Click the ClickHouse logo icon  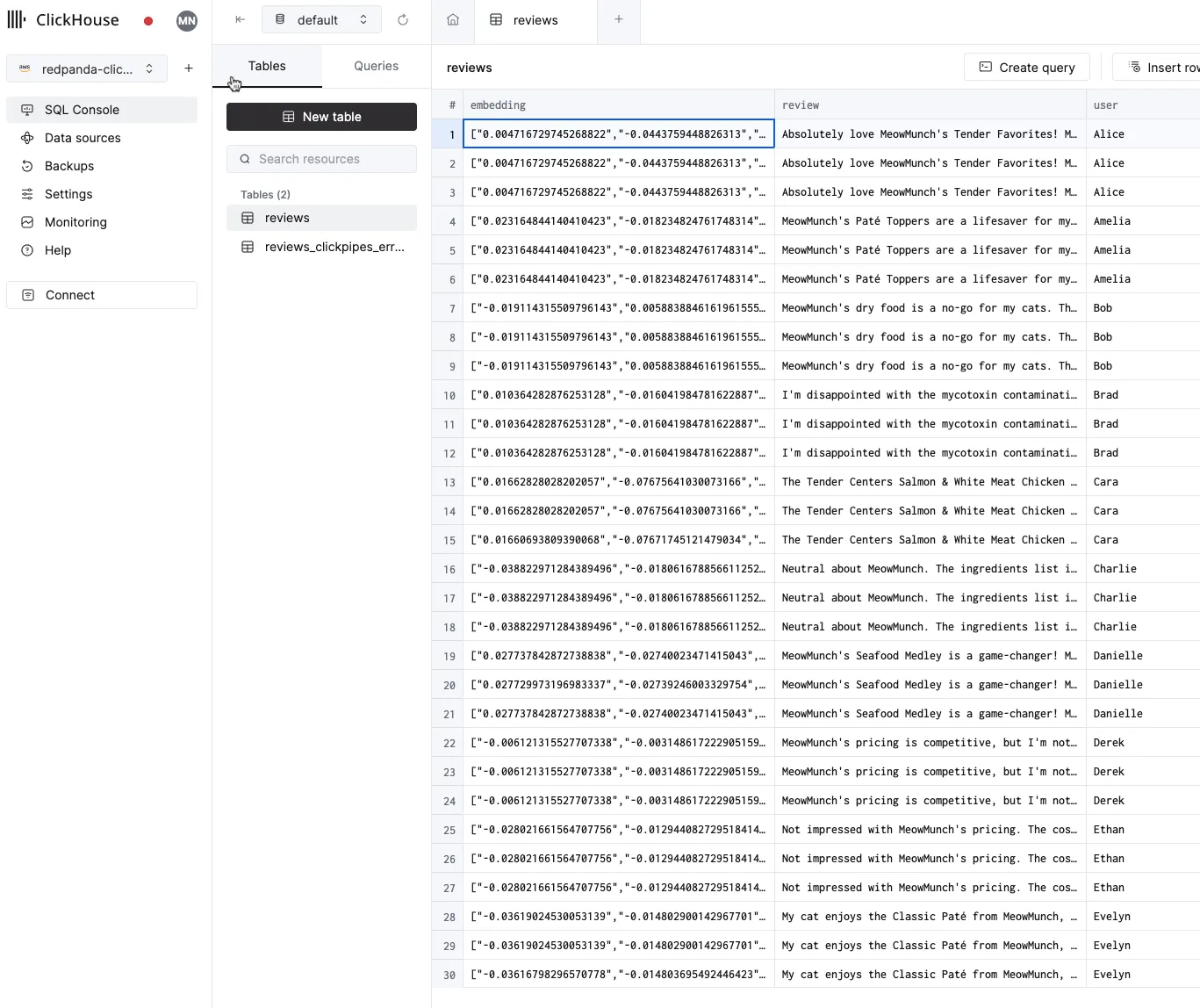[x=17, y=19]
